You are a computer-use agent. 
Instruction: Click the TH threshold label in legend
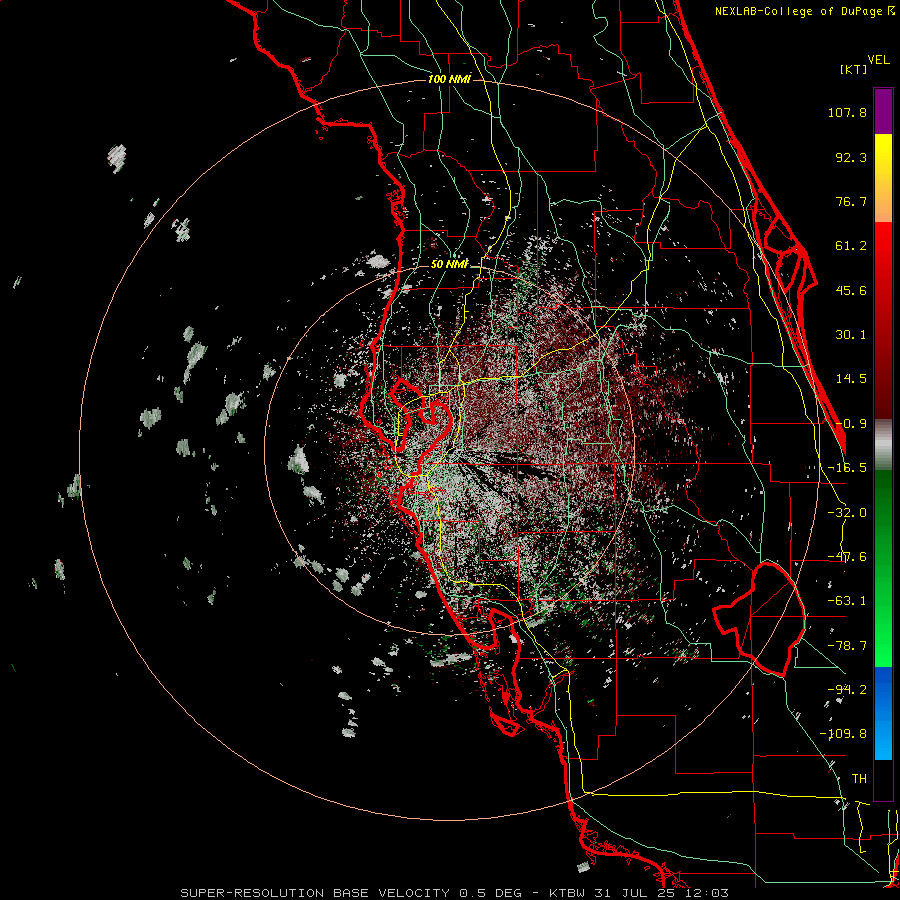click(859, 779)
